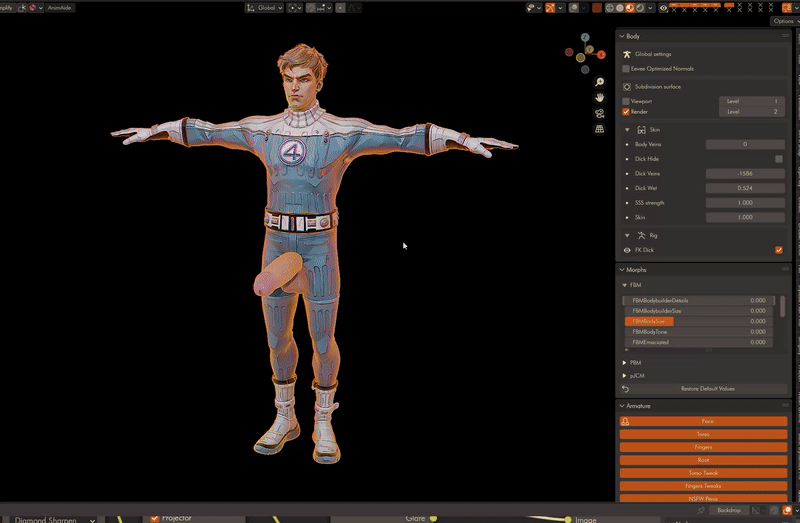Toggle proportional editing icon in header
The image size is (800, 523).
340,8
